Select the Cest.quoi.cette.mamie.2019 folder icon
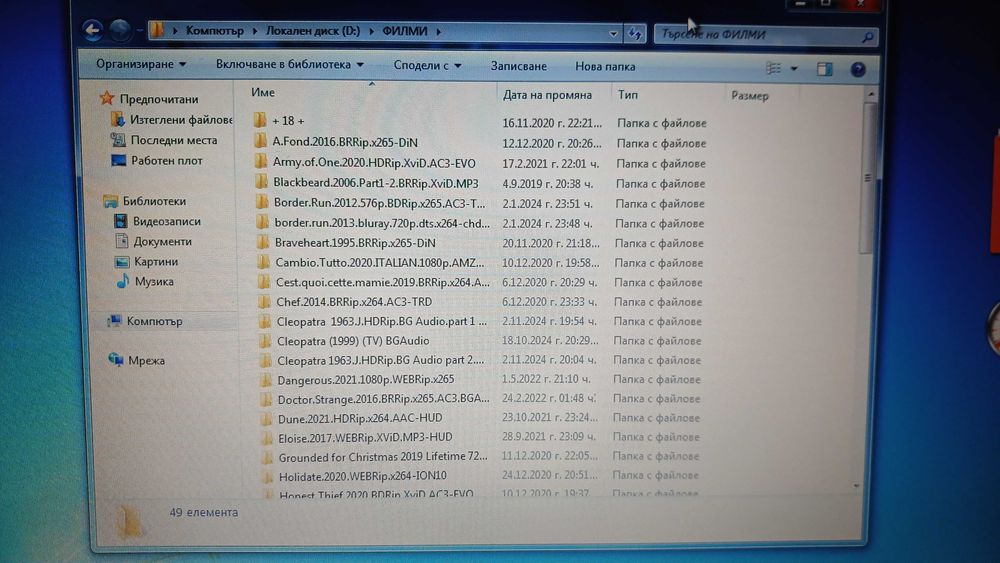 265,282
